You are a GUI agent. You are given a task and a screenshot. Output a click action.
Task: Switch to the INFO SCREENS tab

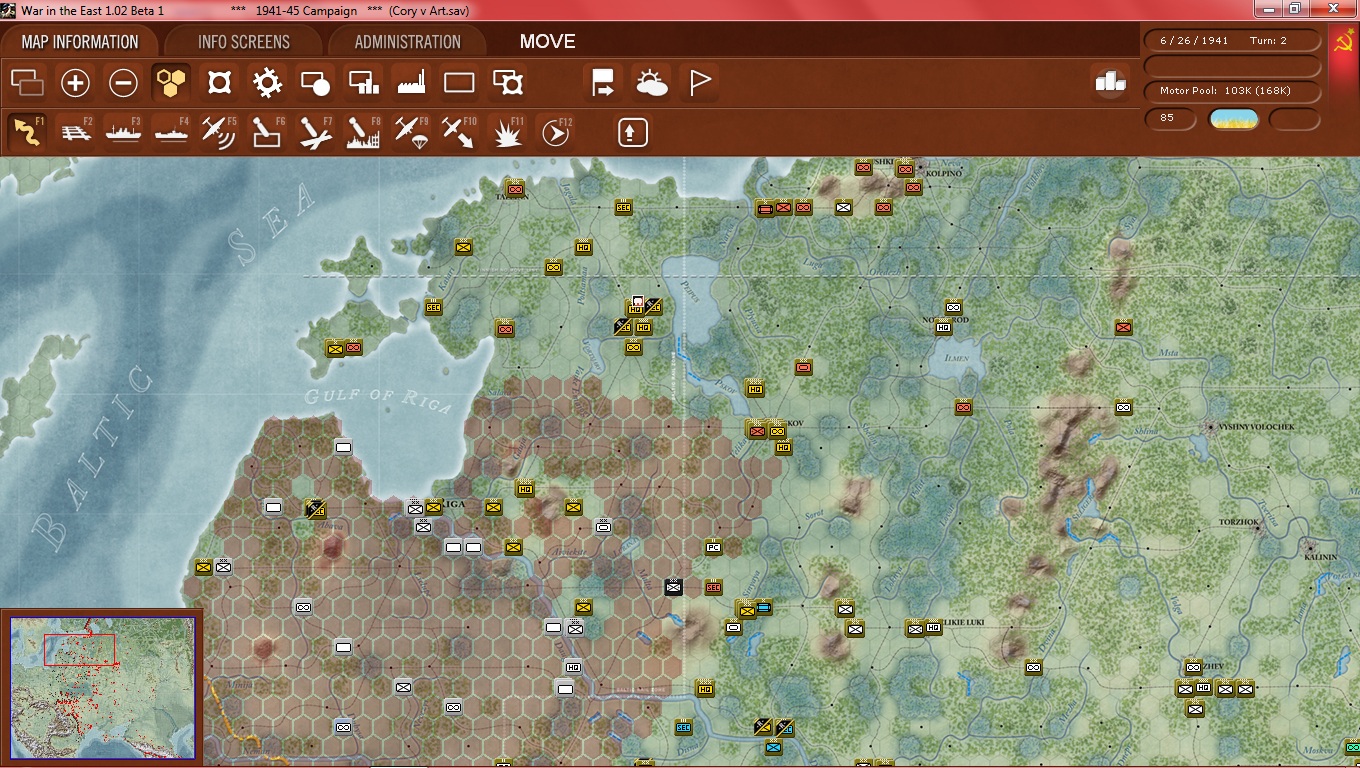point(244,42)
